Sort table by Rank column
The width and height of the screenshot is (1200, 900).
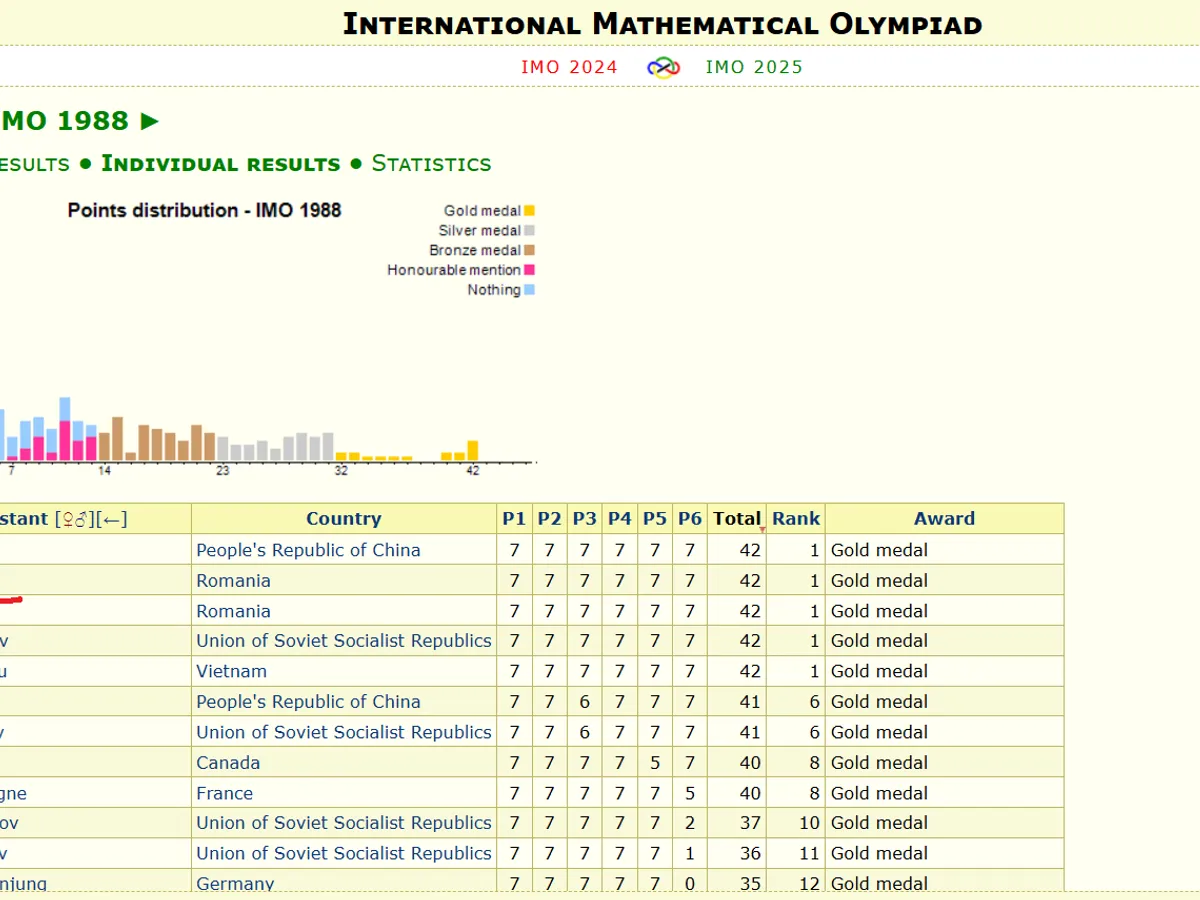(795, 519)
